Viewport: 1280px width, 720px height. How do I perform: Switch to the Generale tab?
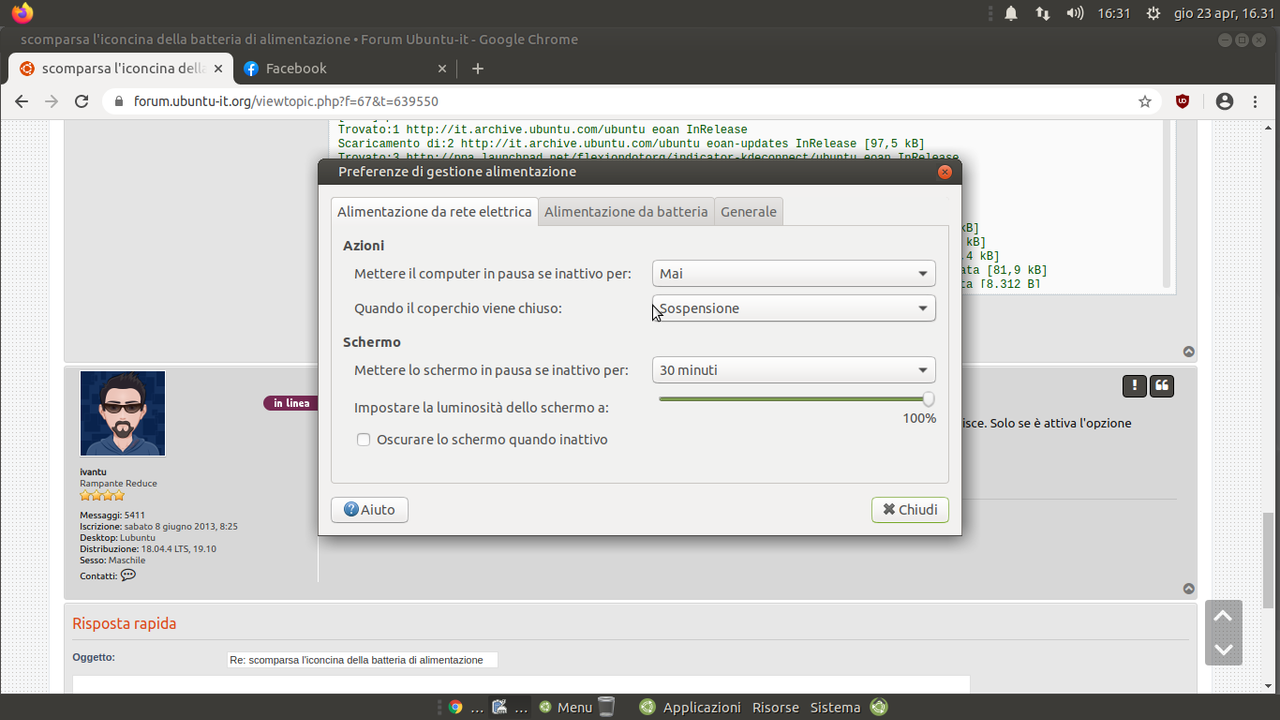click(748, 212)
